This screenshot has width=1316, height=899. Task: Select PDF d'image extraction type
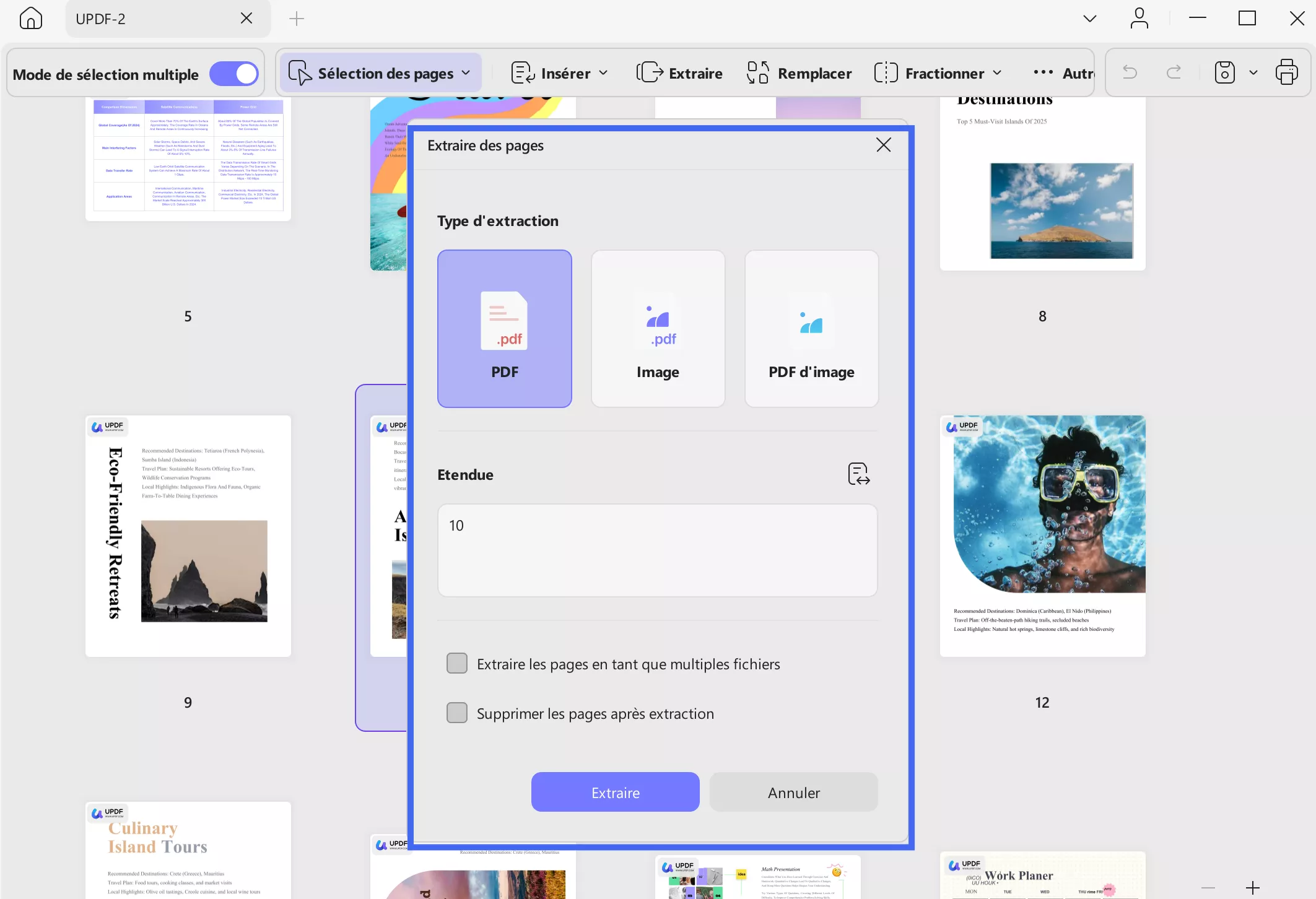pyautogui.click(x=811, y=329)
